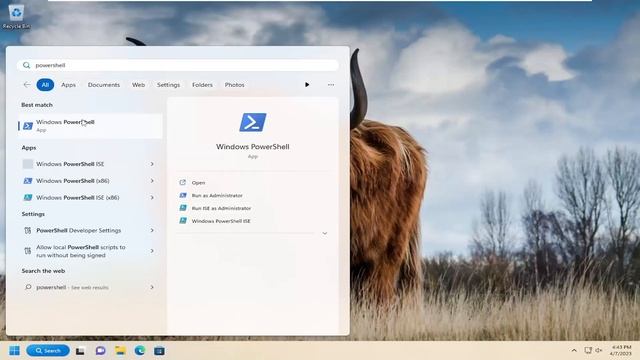Click Open in the PowerShell preview pane
This screenshot has width=640, height=360.
198,183
